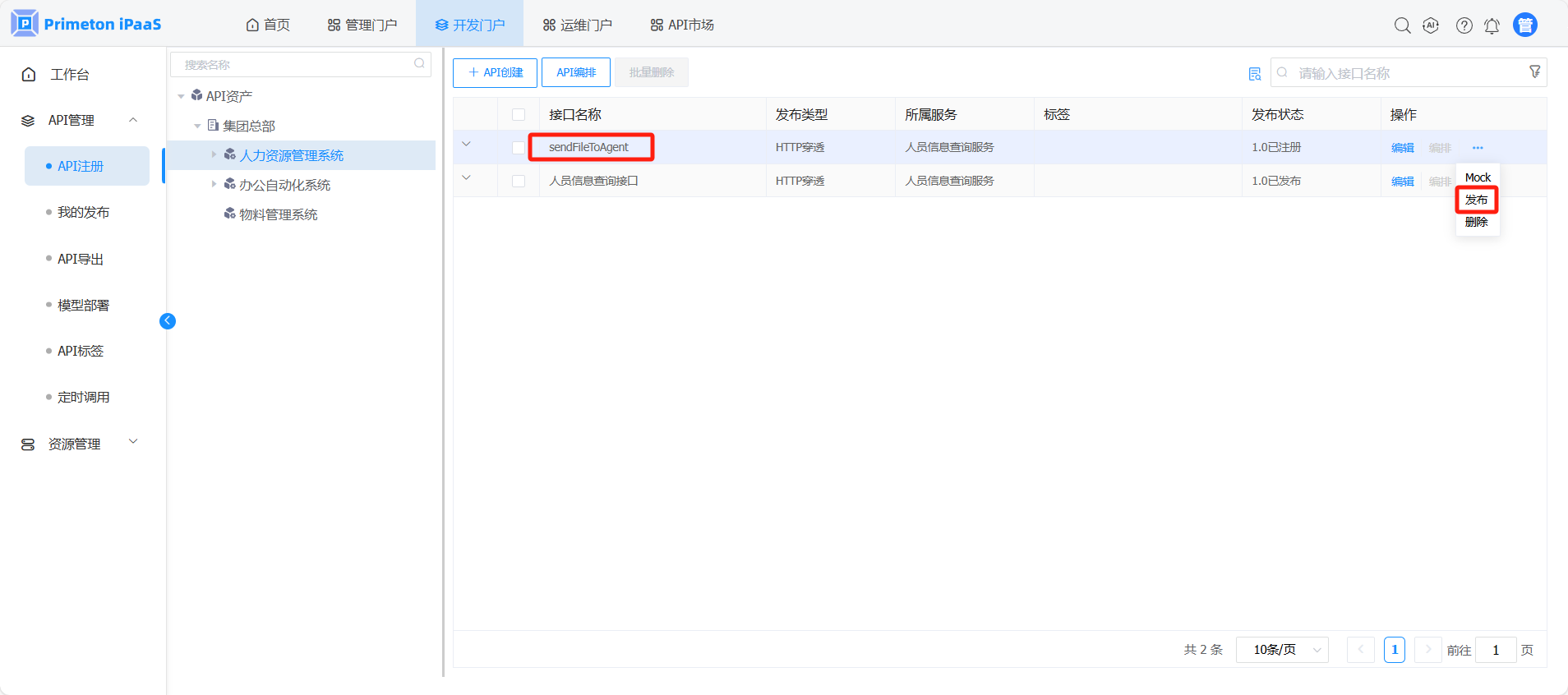Click the global search magnifier icon
Screen dimensions: 1568x695
(x=1402, y=25)
